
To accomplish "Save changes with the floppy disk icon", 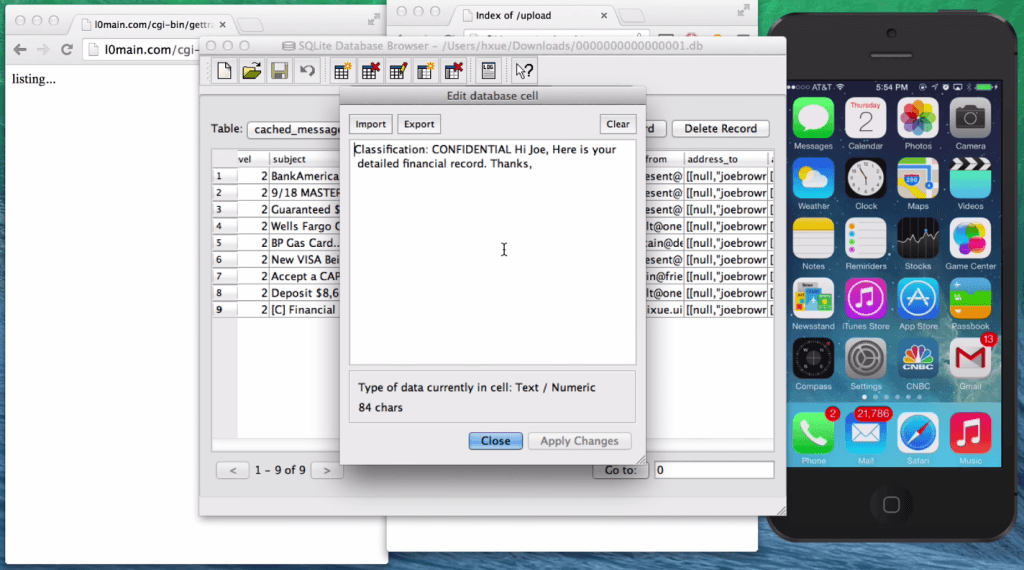I will [280, 71].
